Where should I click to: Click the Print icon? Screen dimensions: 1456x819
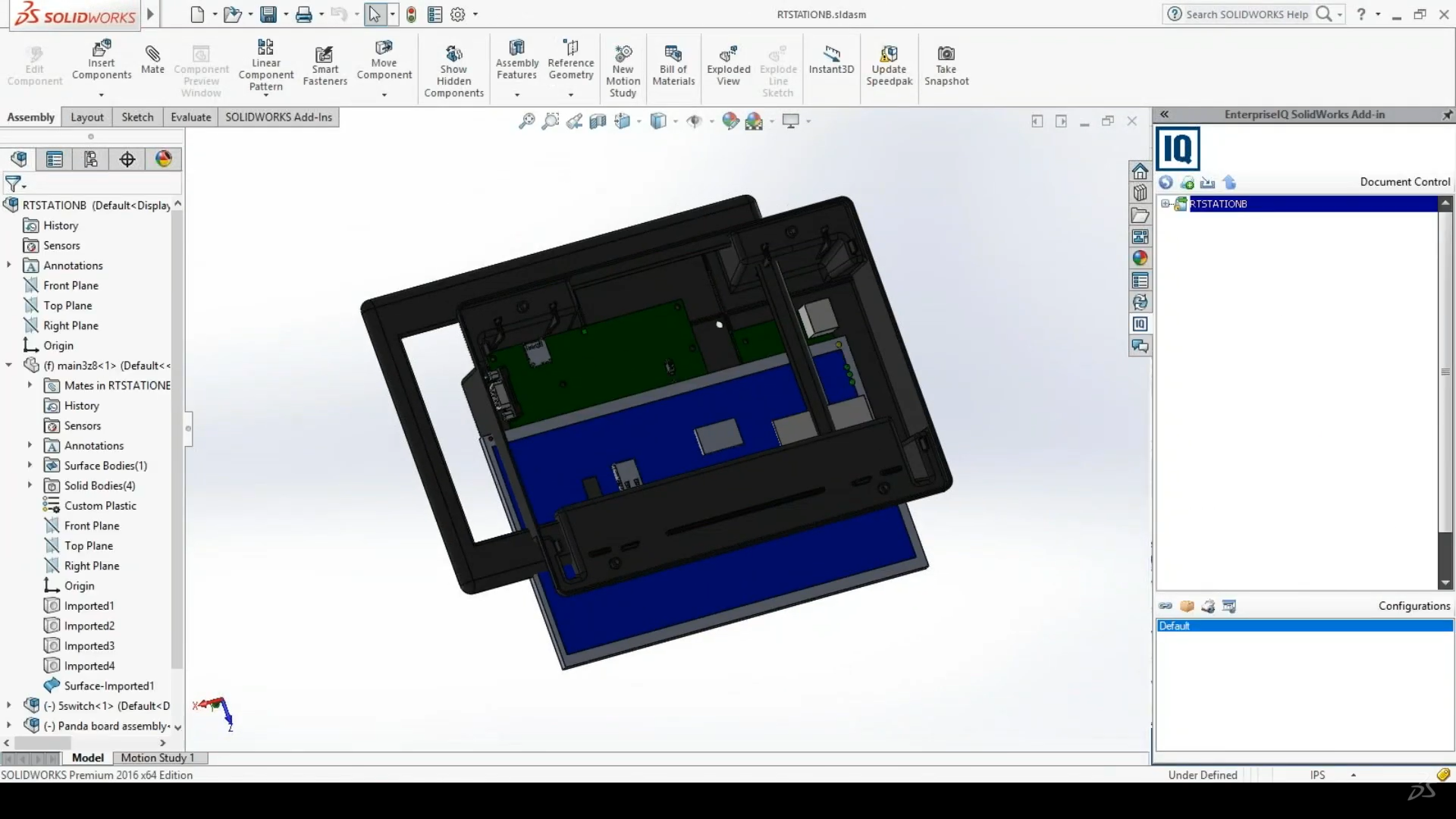click(304, 14)
